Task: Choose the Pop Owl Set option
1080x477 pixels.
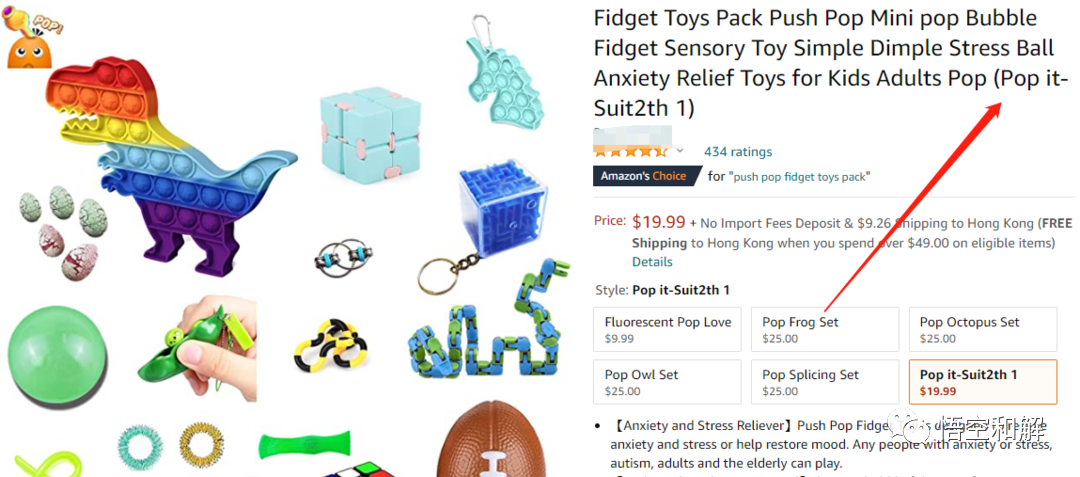Action: pyautogui.click(x=667, y=382)
